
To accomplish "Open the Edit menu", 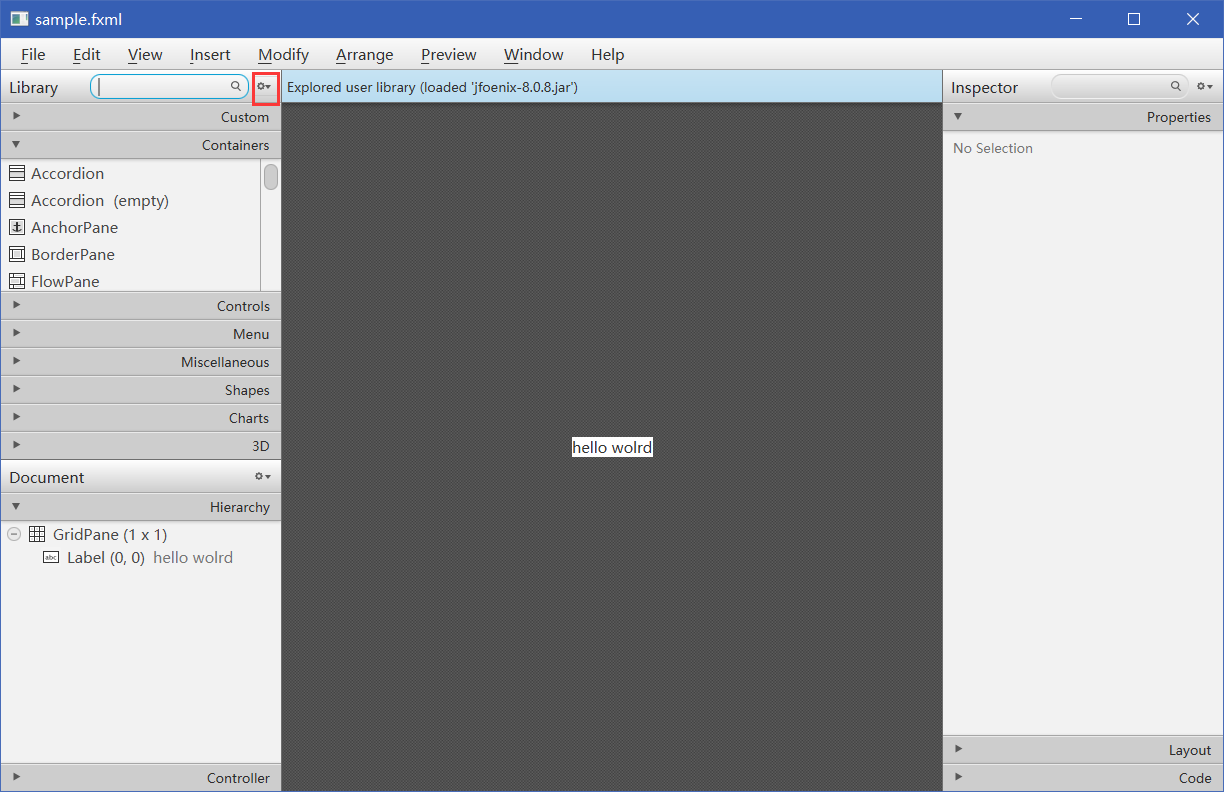I will point(87,55).
